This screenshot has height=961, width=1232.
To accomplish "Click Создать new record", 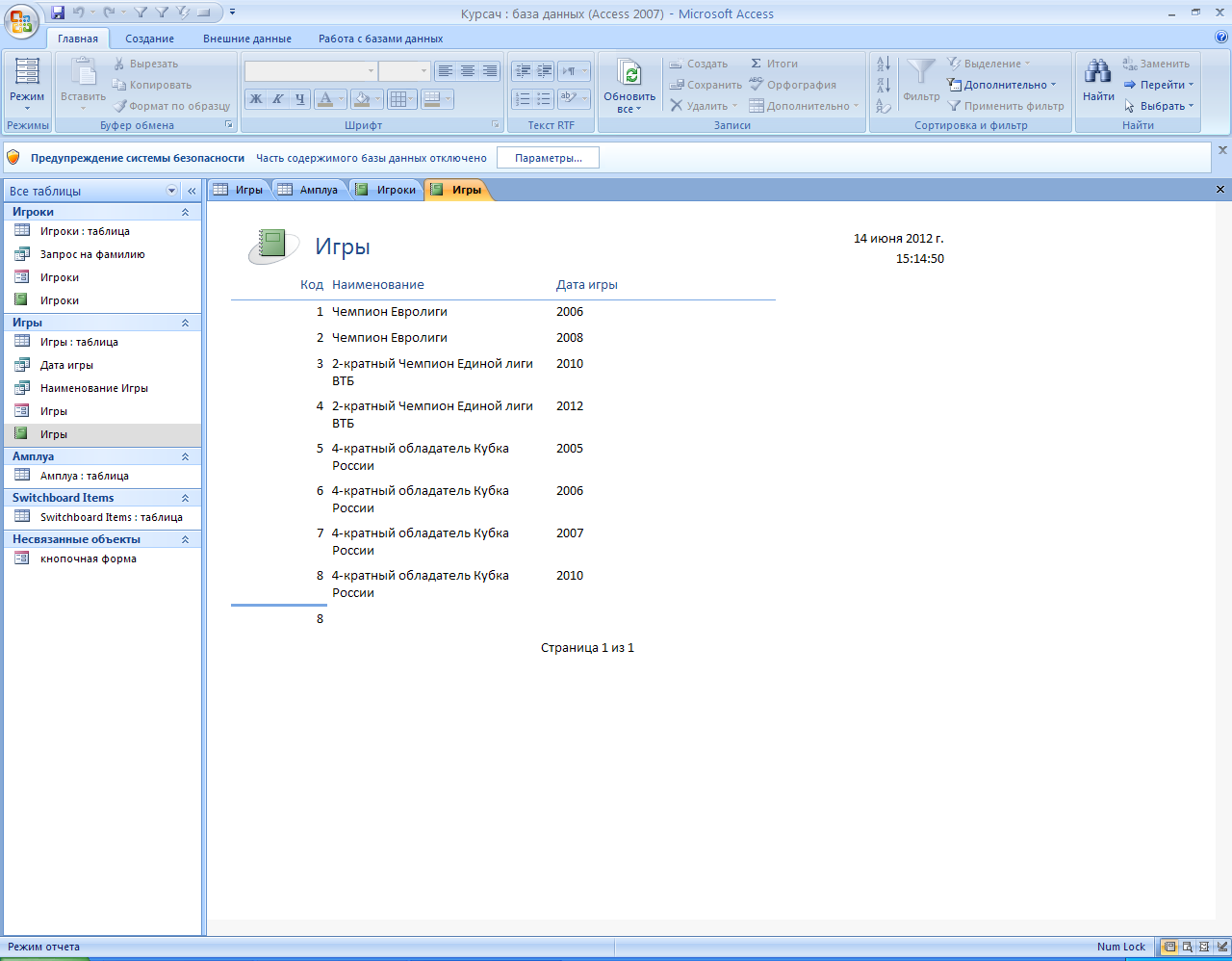I will click(x=699, y=64).
